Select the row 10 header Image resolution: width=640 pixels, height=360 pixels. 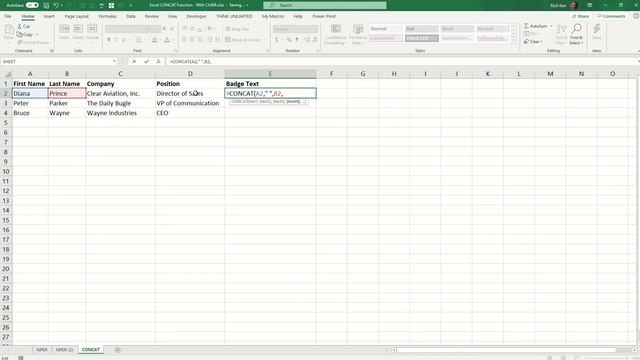pyautogui.click(x=6, y=171)
